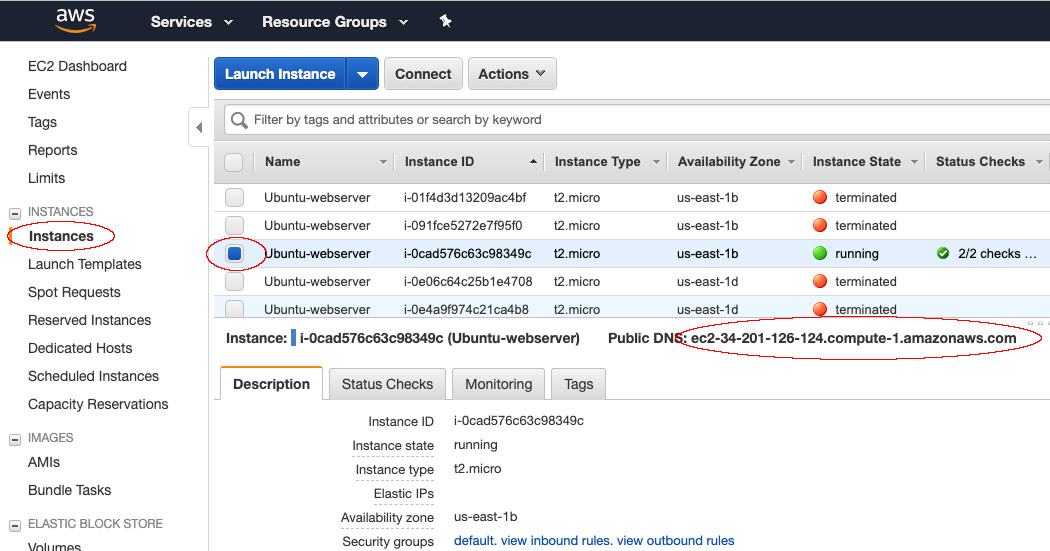Collapse the sidebar with the arrow handle
The width and height of the screenshot is (1050, 551).
point(198,127)
